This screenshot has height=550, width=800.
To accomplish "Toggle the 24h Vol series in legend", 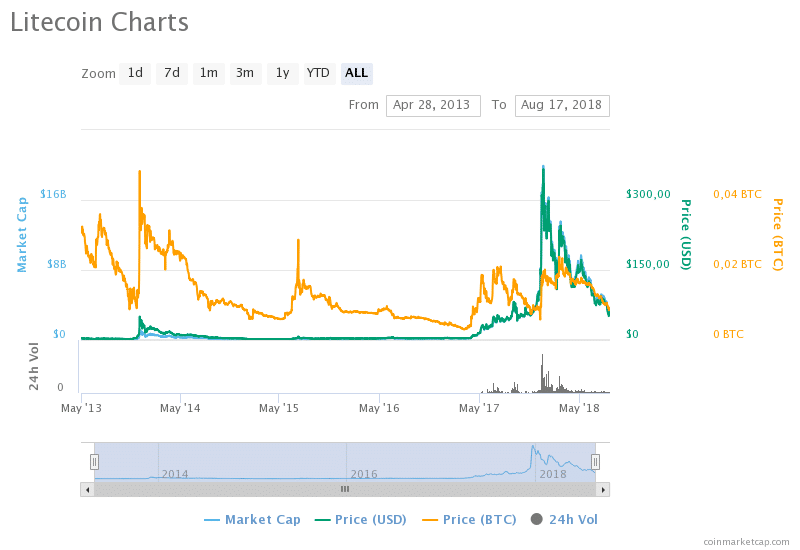I will 564,519.
